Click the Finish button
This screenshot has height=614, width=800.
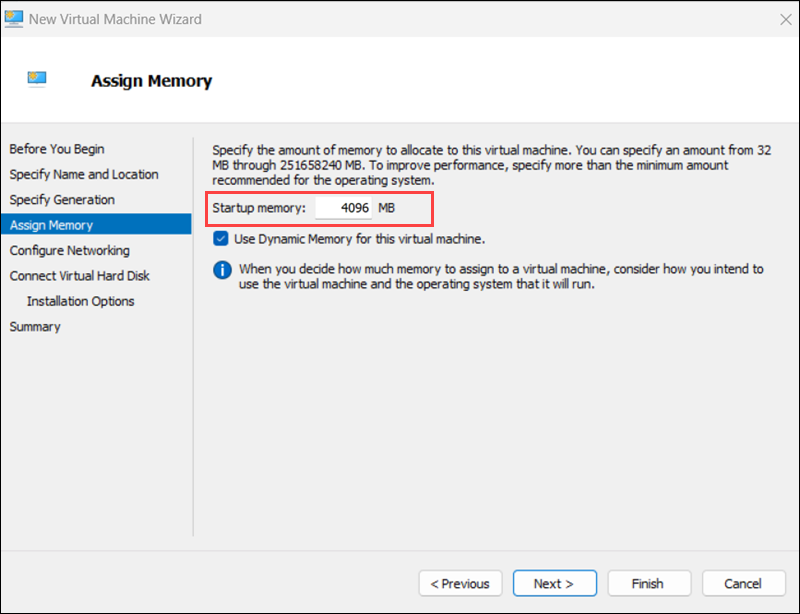tap(649, 583)
